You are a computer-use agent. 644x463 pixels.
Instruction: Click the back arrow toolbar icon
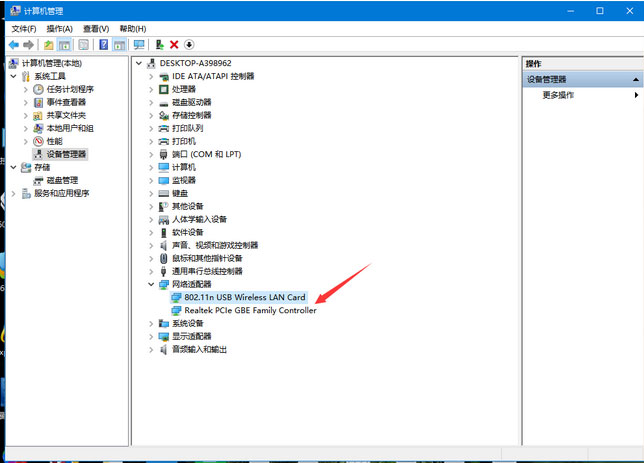tap(13, 45)
